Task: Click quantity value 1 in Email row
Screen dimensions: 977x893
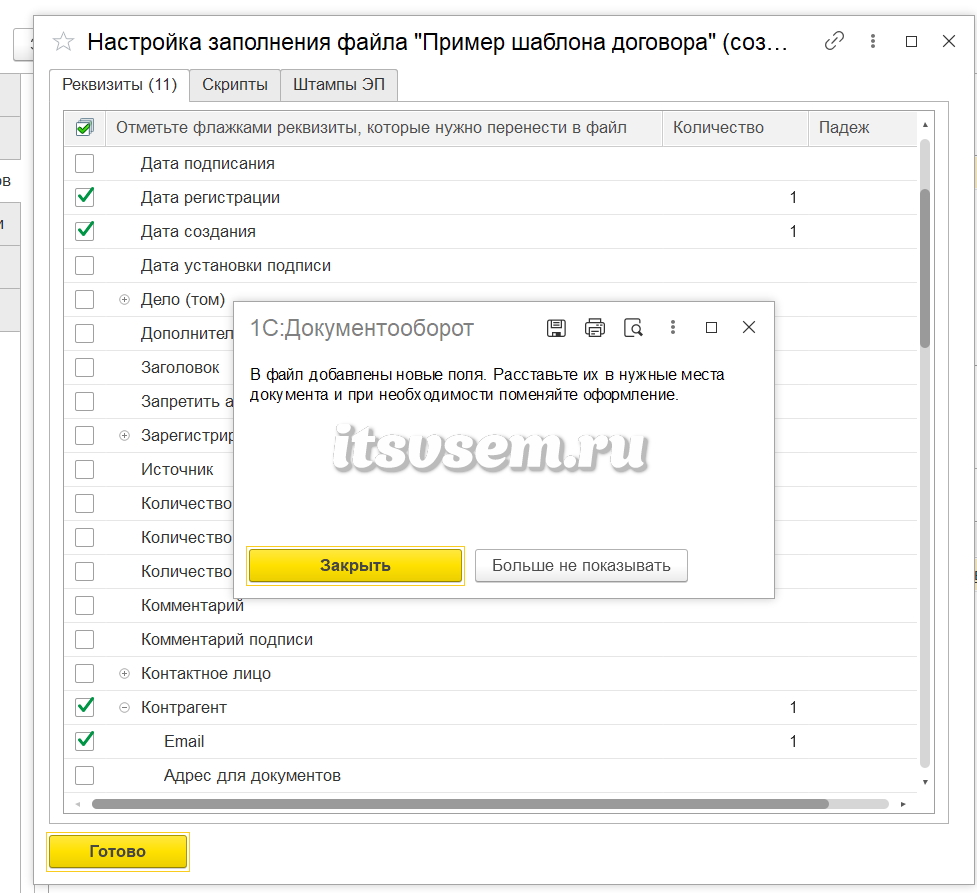Action: 793,742
